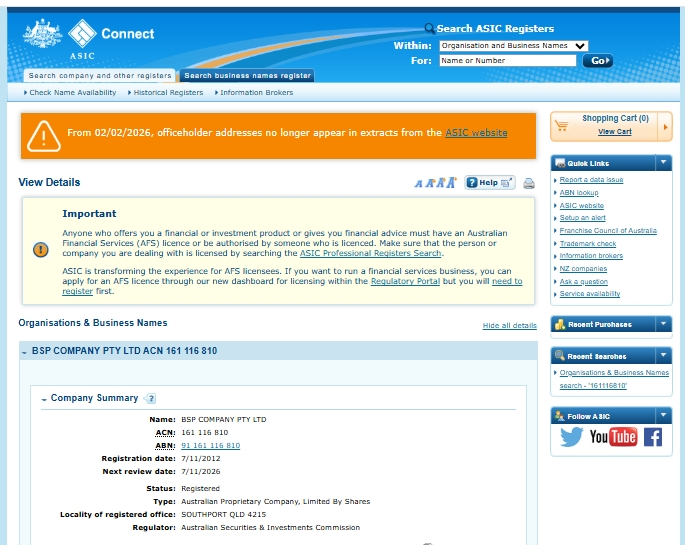Screen dimensions: 685x545
Task: Click the Go search button
Action: [x=598, y=61]
